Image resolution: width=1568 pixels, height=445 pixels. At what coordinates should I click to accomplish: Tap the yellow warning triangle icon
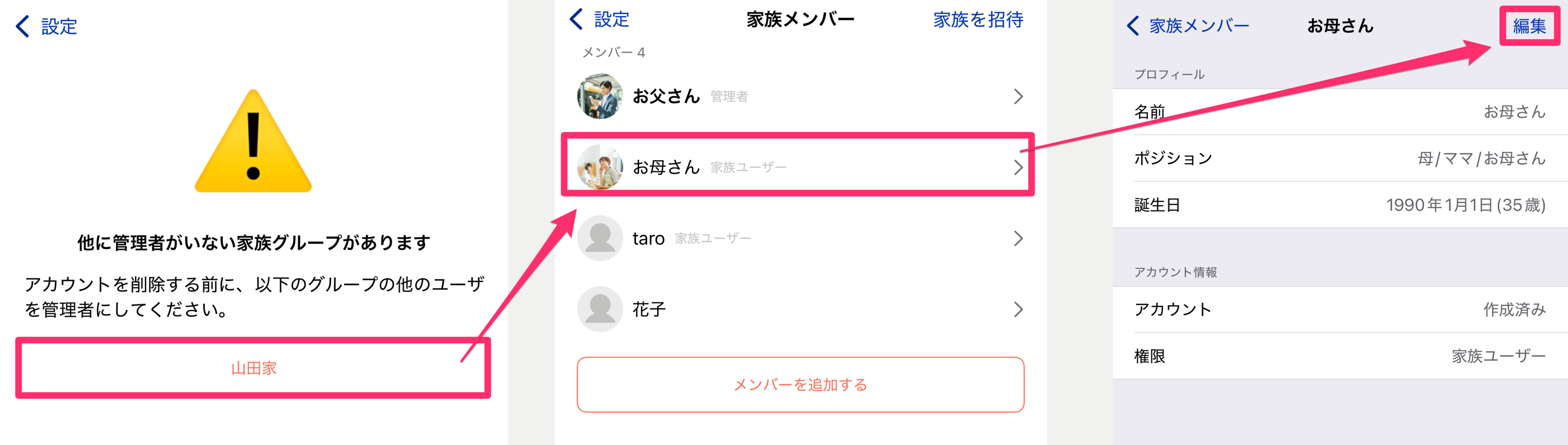[x=253, y=142]
